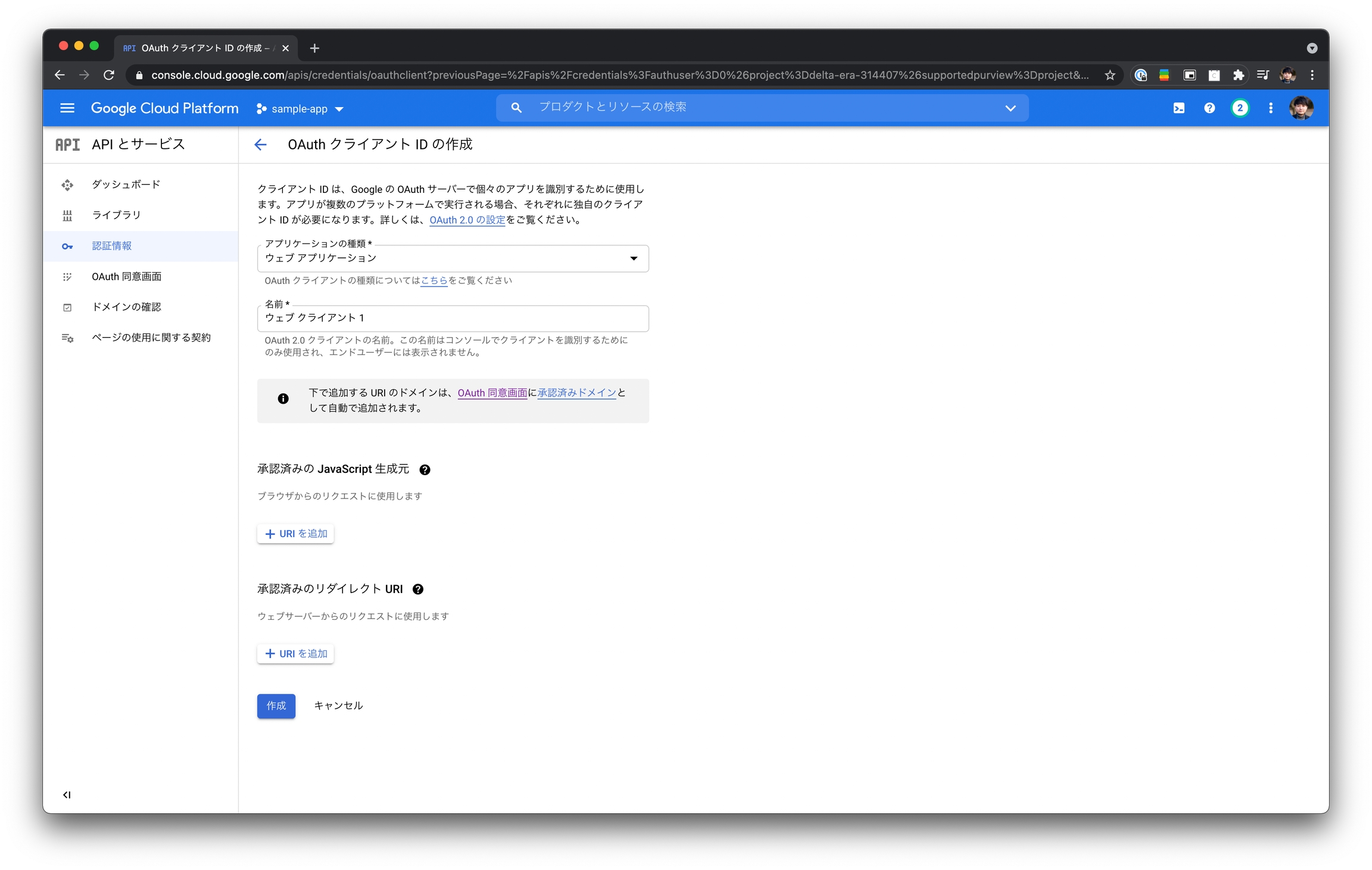
Task: Click the 名前 input field
Action: [x=453, y=319]
